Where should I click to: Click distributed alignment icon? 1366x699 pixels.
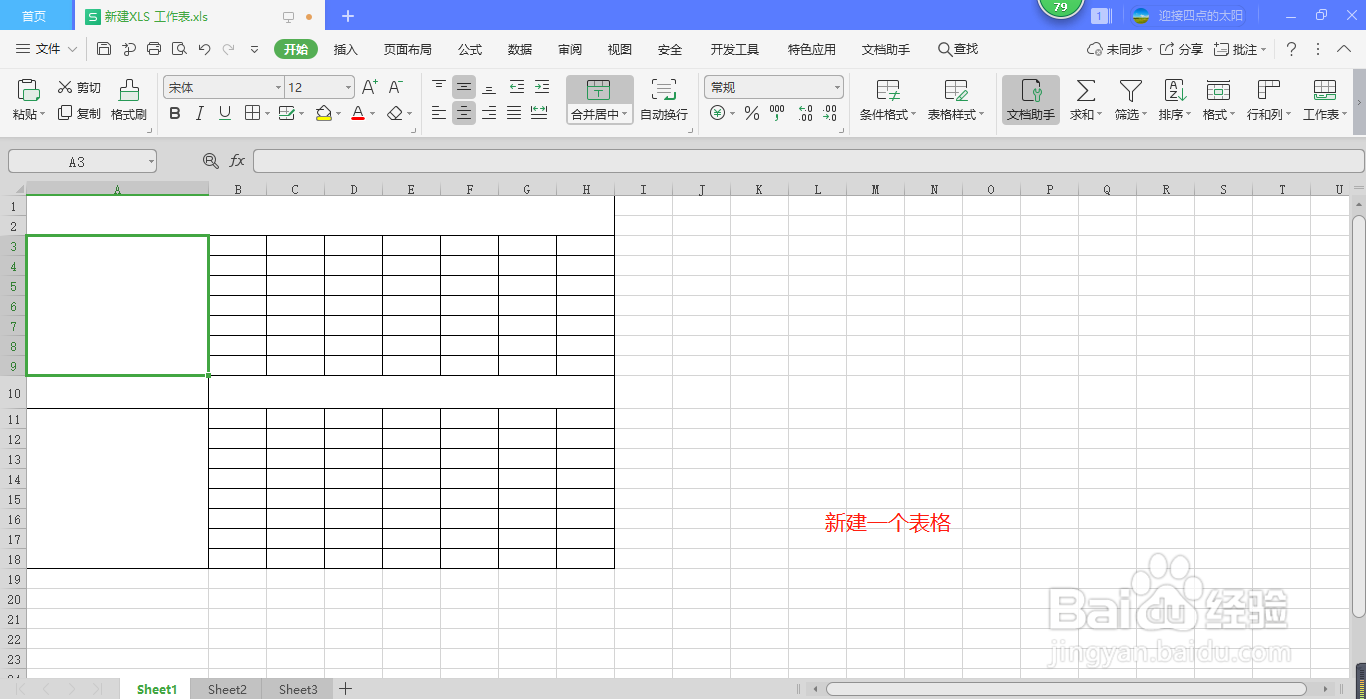click(539, 113)
